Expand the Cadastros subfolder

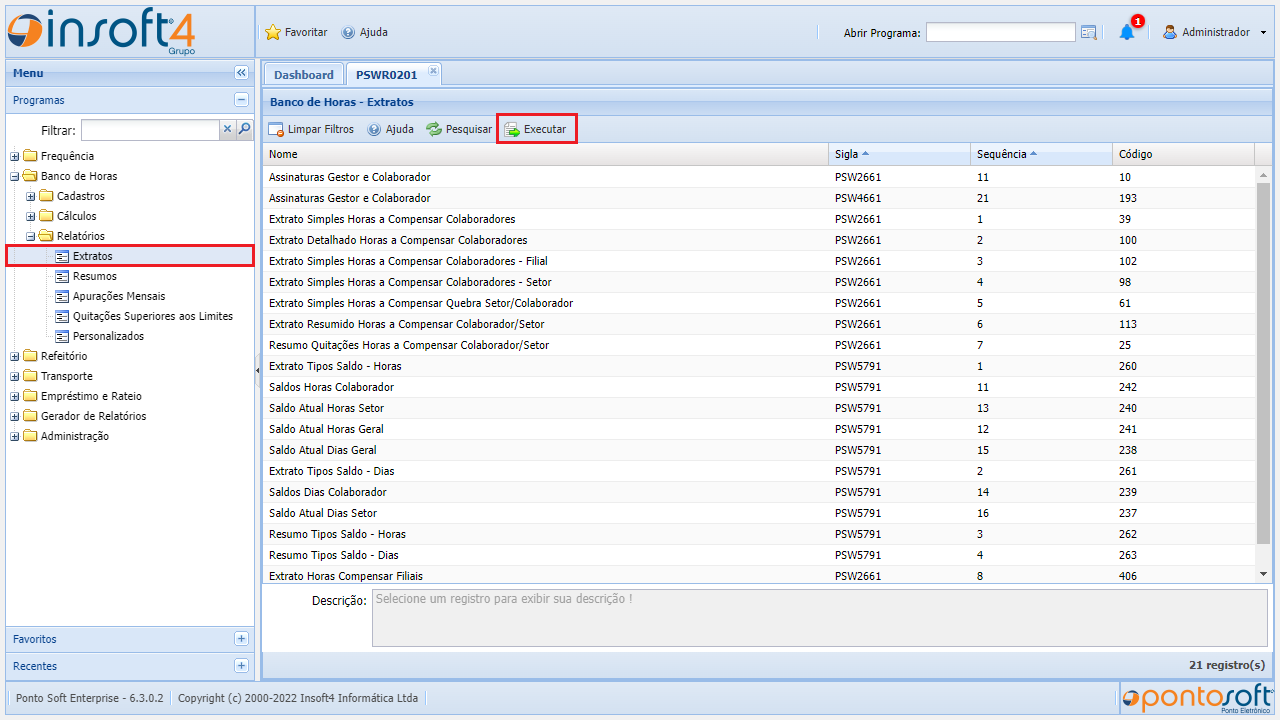pyautogui.click(x=31, y=196)
